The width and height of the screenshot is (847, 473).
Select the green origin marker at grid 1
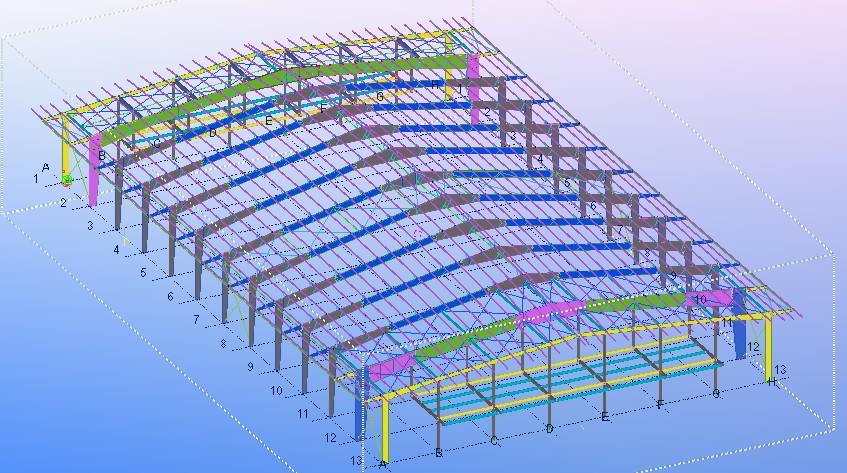tap(67, 180)
